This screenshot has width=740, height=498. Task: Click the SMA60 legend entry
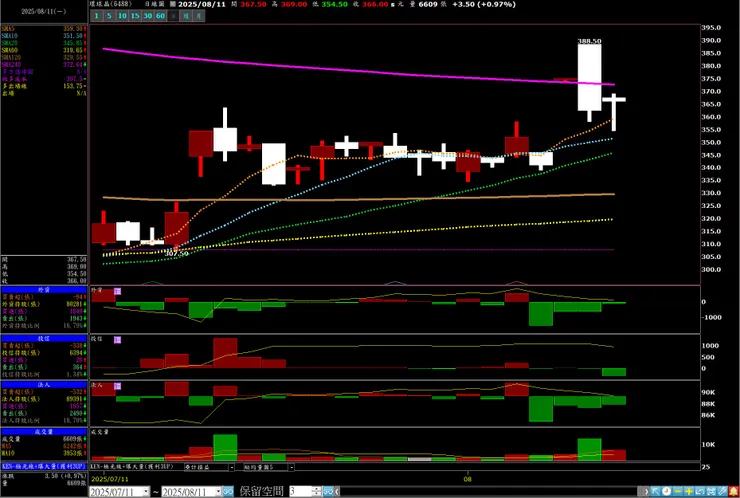pos(44,50)
